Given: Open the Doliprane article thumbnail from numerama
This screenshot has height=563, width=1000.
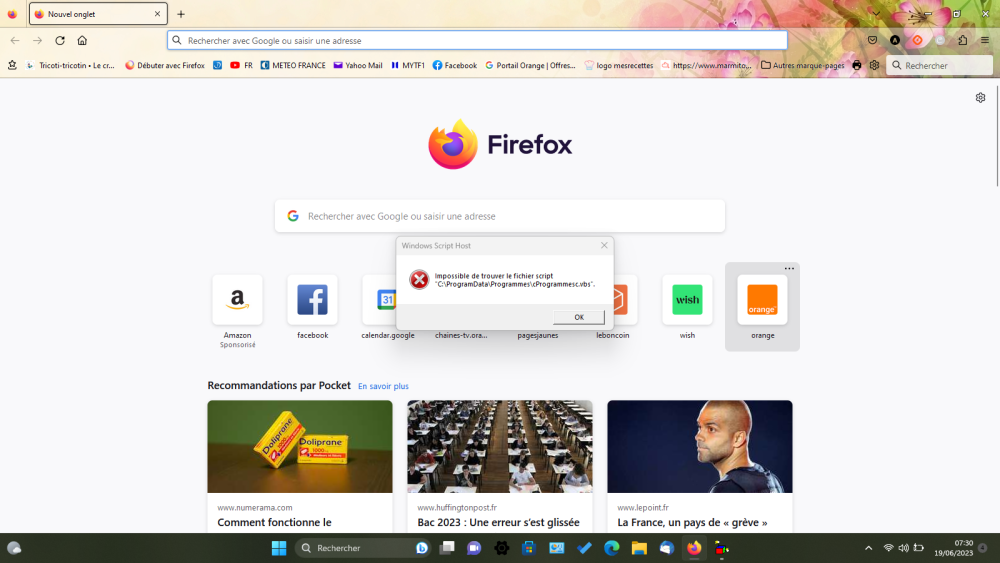Looking at the screenshot, I should coord(300,446).
